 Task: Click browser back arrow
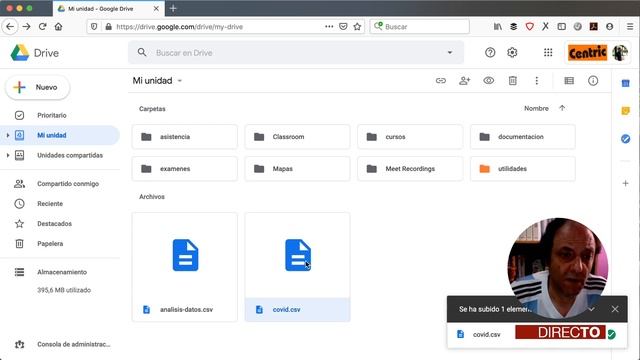coord(10,27)
